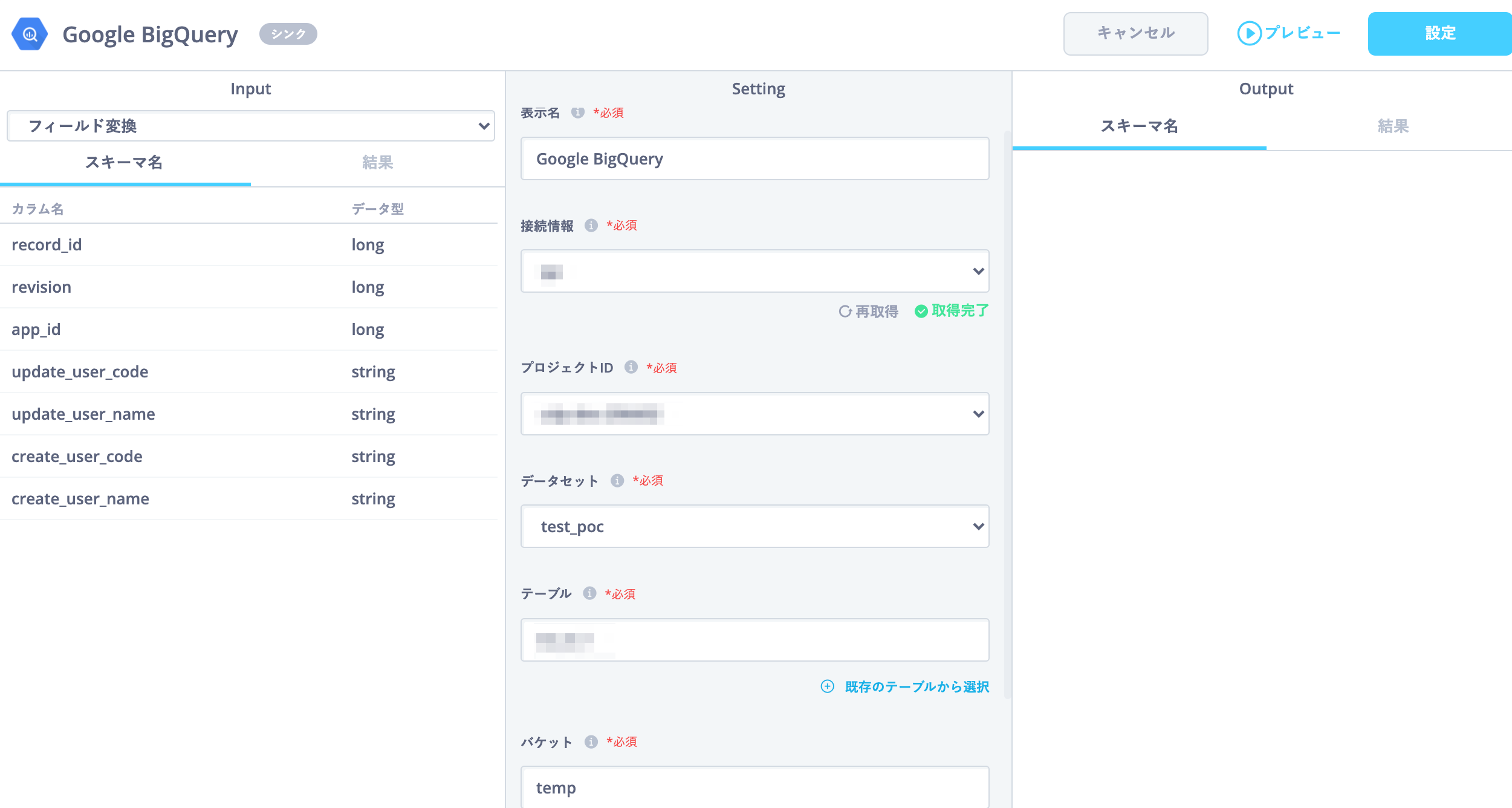Click the green 取得完了 check icon
The image size is (1512, 808).
coord(921,311)
